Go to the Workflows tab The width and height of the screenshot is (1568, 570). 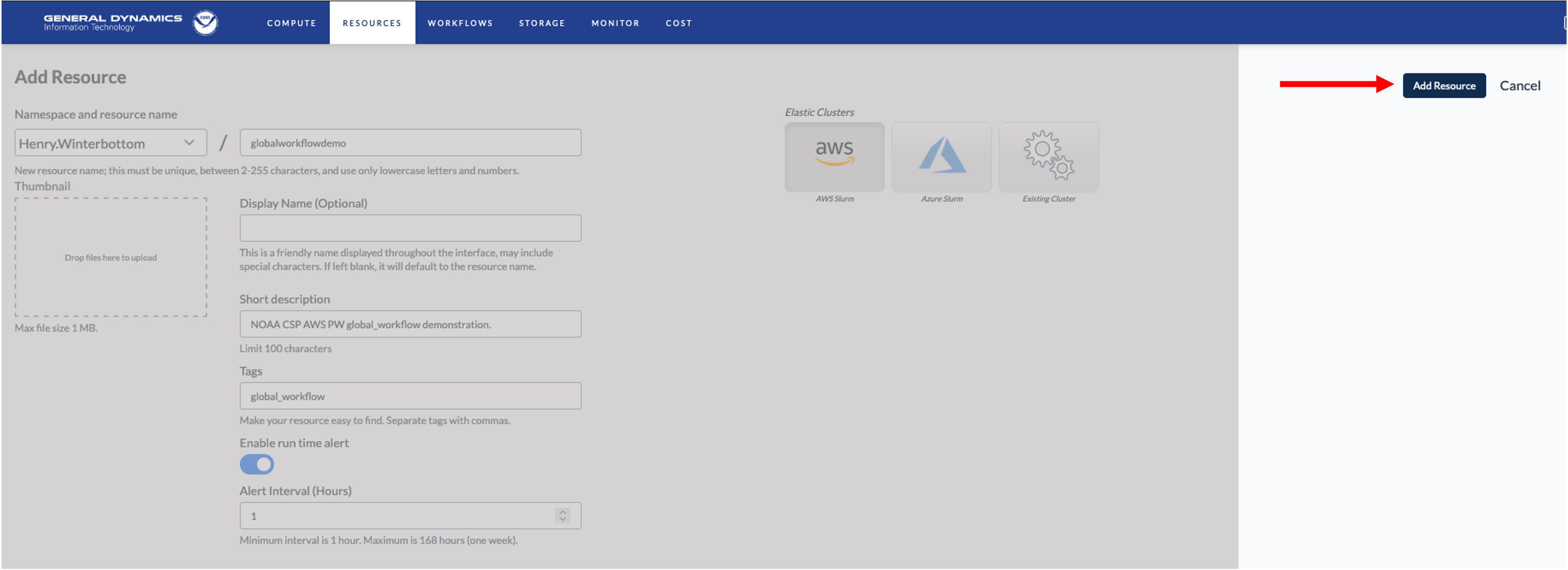(460, 23)
